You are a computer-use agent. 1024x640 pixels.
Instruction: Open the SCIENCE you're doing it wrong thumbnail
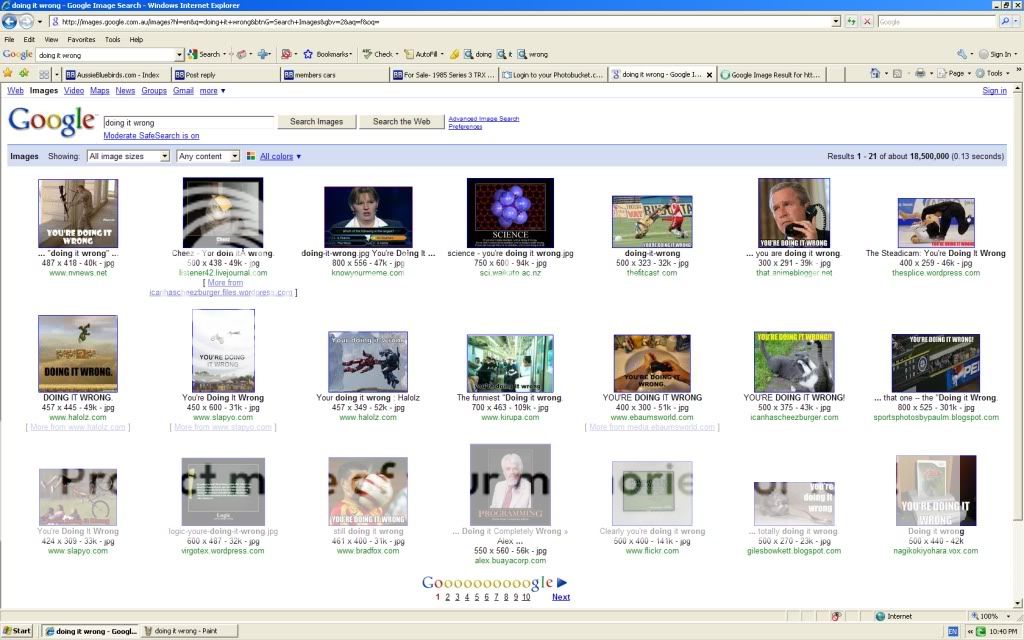click(x=510, y=213)
